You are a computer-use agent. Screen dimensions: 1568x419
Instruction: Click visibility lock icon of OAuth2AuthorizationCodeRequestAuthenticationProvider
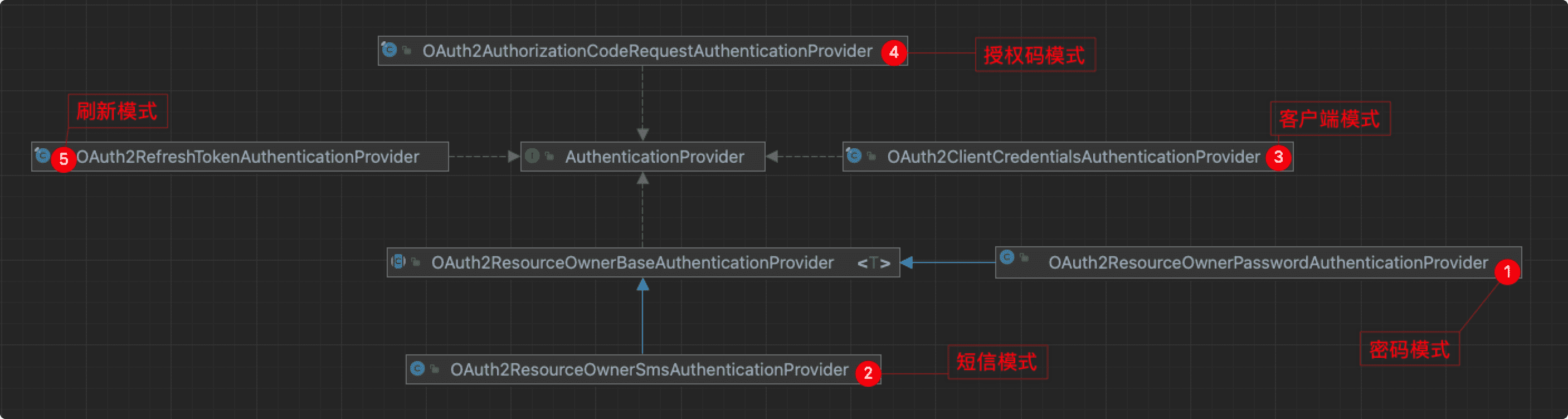[x=407, y=51]
